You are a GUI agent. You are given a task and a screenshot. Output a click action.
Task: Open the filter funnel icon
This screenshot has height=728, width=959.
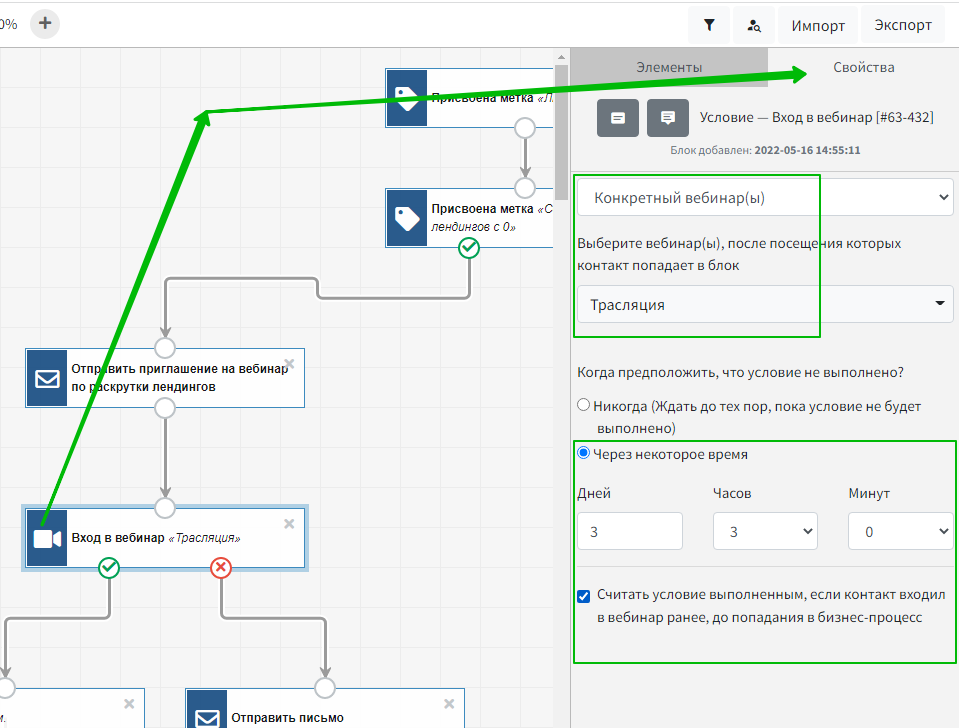(x=709, y=26)
